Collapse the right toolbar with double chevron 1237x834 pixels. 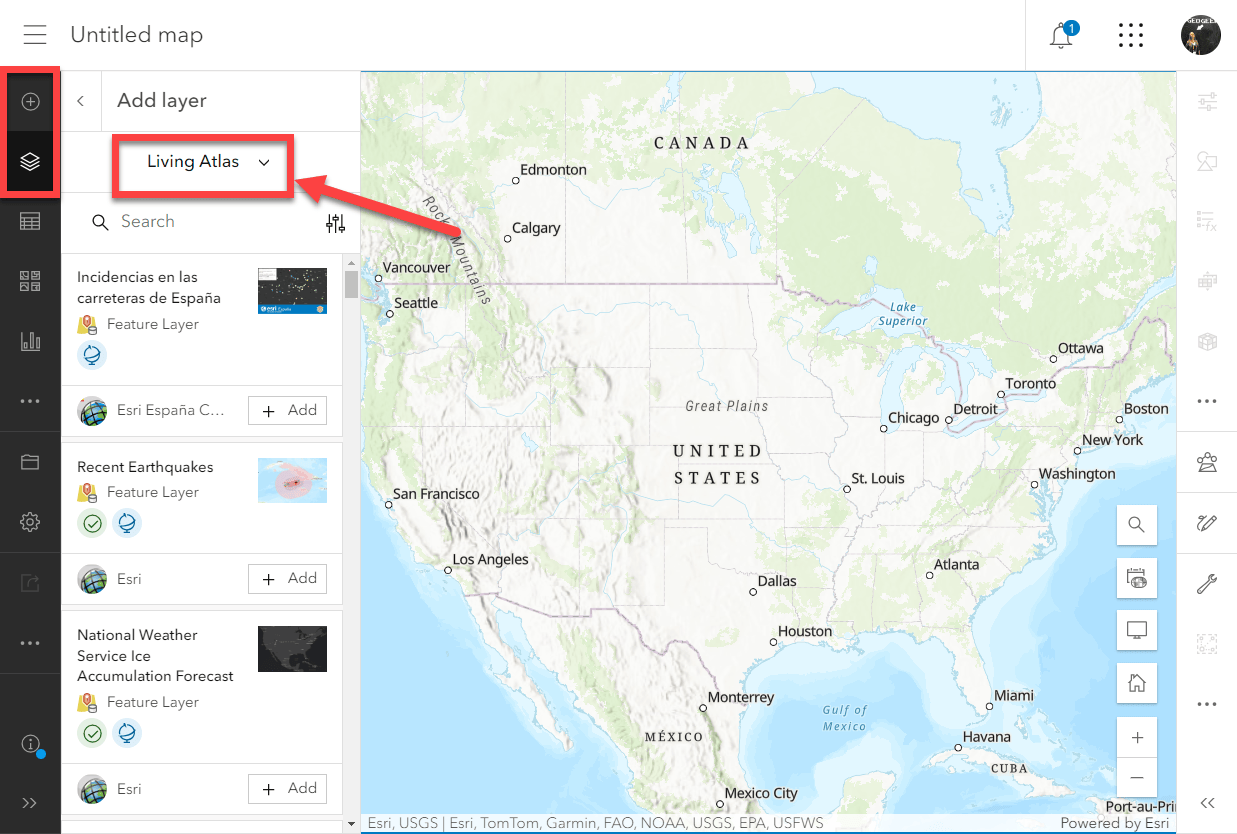(1207, 803)
